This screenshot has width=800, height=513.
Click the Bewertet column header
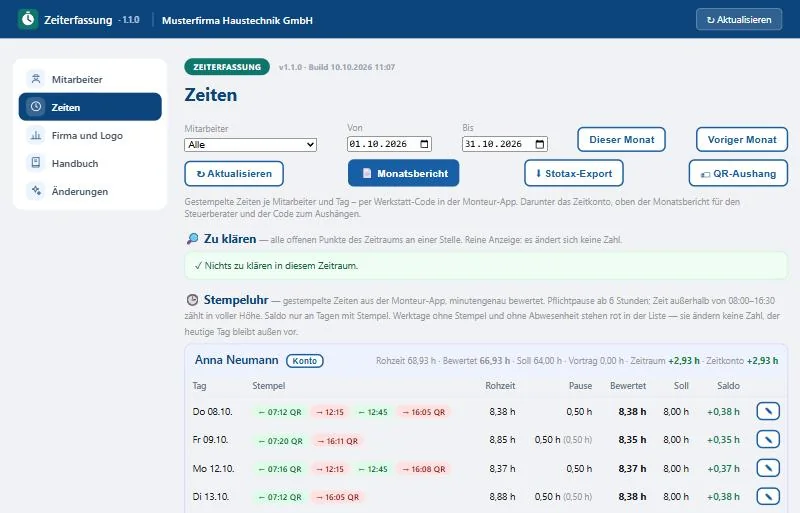(628, 386)
